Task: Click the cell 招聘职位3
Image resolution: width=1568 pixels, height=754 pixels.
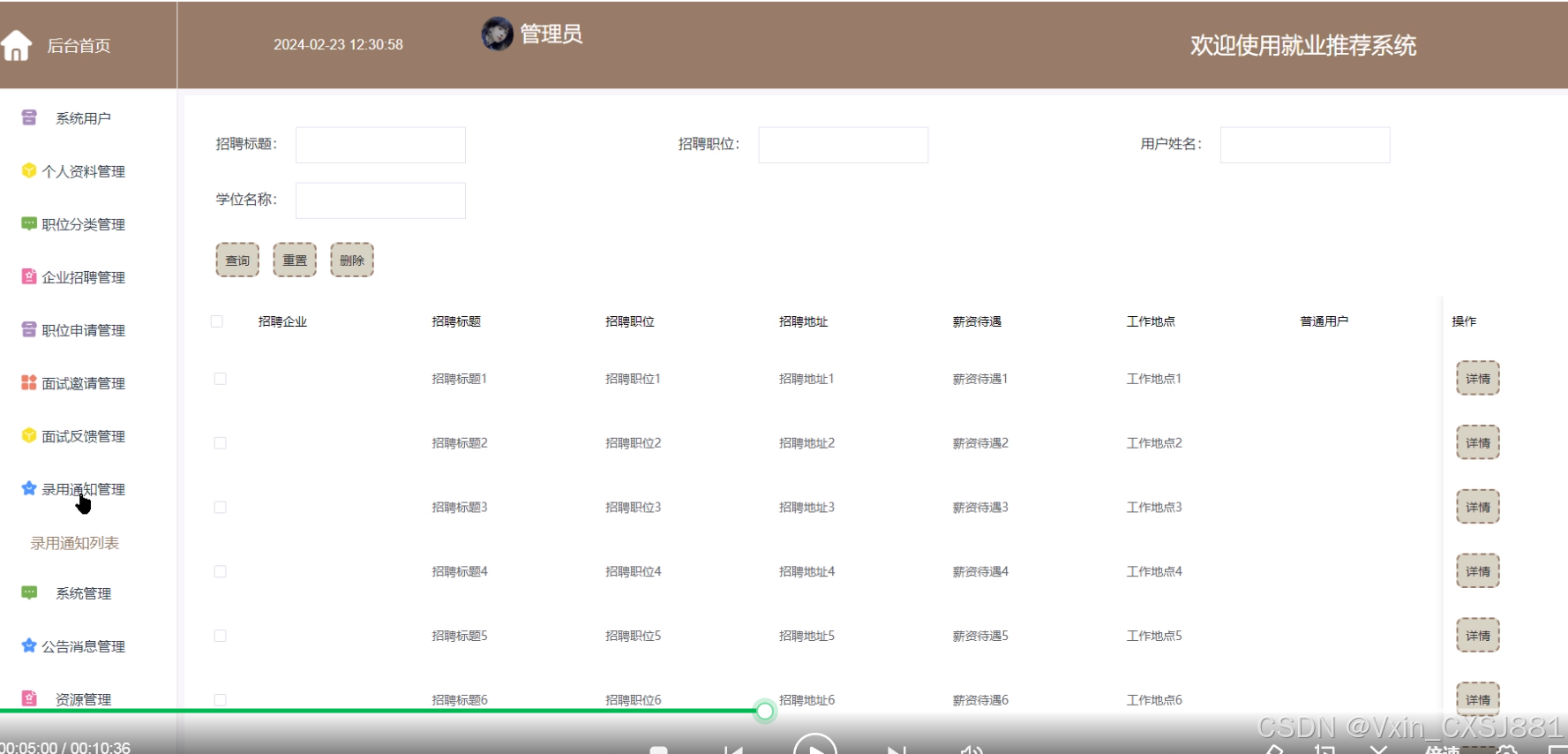Action: pos(633,508)
